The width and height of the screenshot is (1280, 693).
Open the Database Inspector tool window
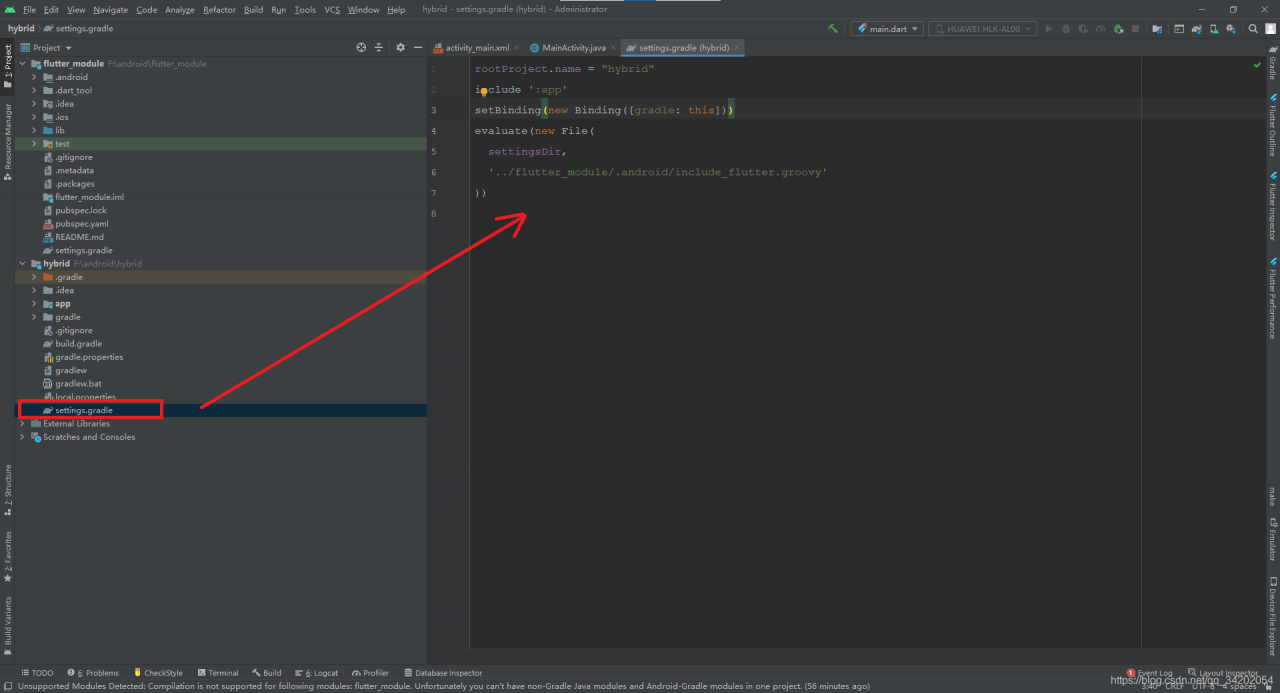click(442, 673)
